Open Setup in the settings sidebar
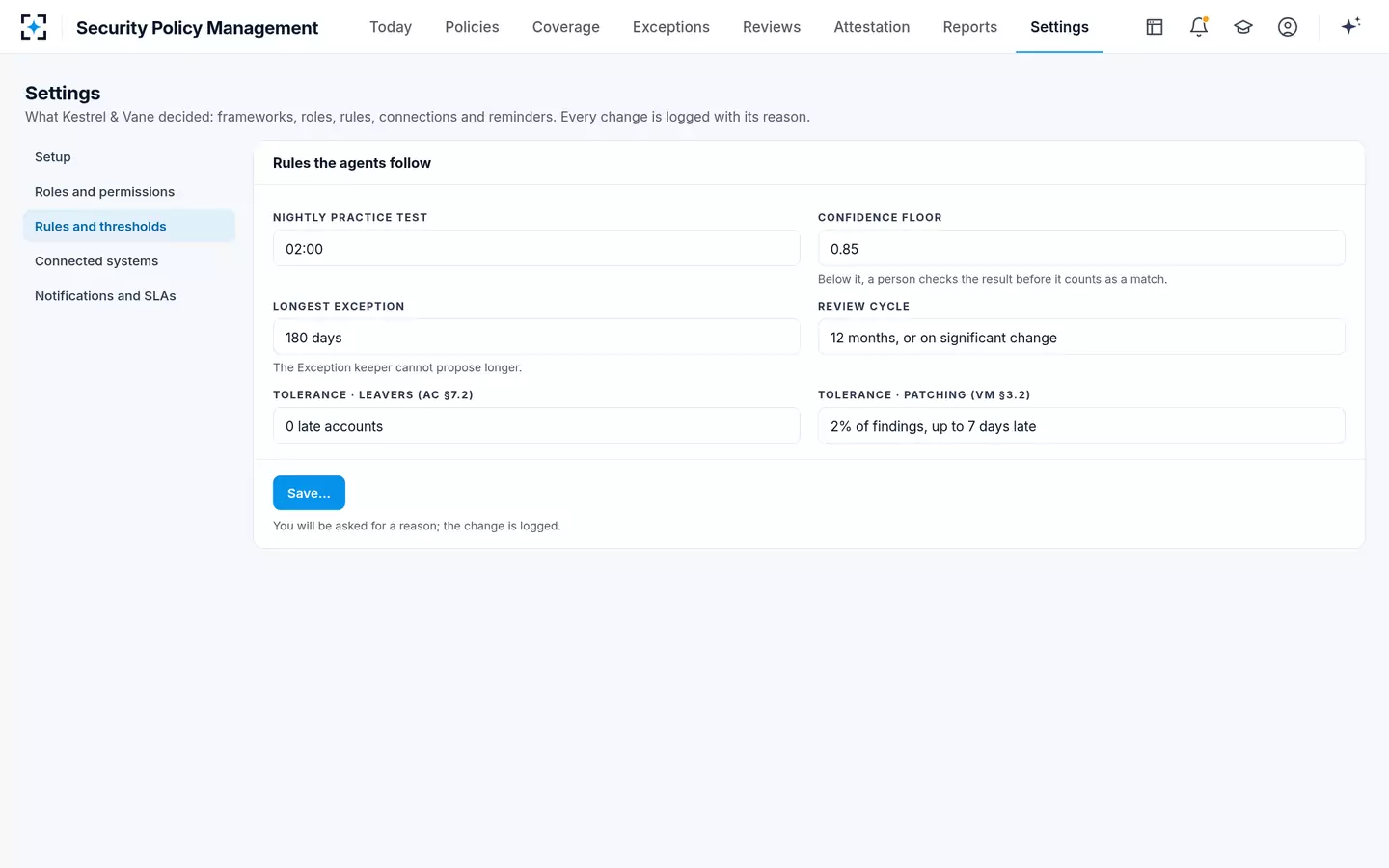Image resolution: width=1389 pixels, height=868 pixels. coord(129,157)
